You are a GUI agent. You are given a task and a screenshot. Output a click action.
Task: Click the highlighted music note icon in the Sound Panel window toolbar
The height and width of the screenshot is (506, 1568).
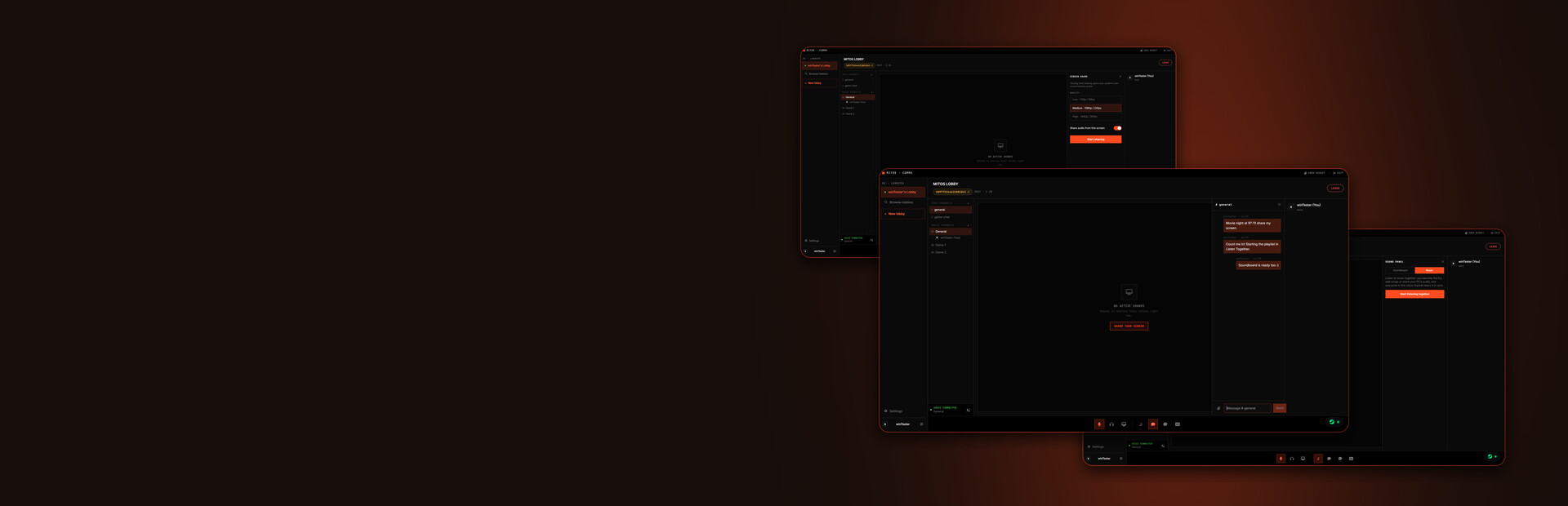pyautogui.click(x=1317, y=459)
